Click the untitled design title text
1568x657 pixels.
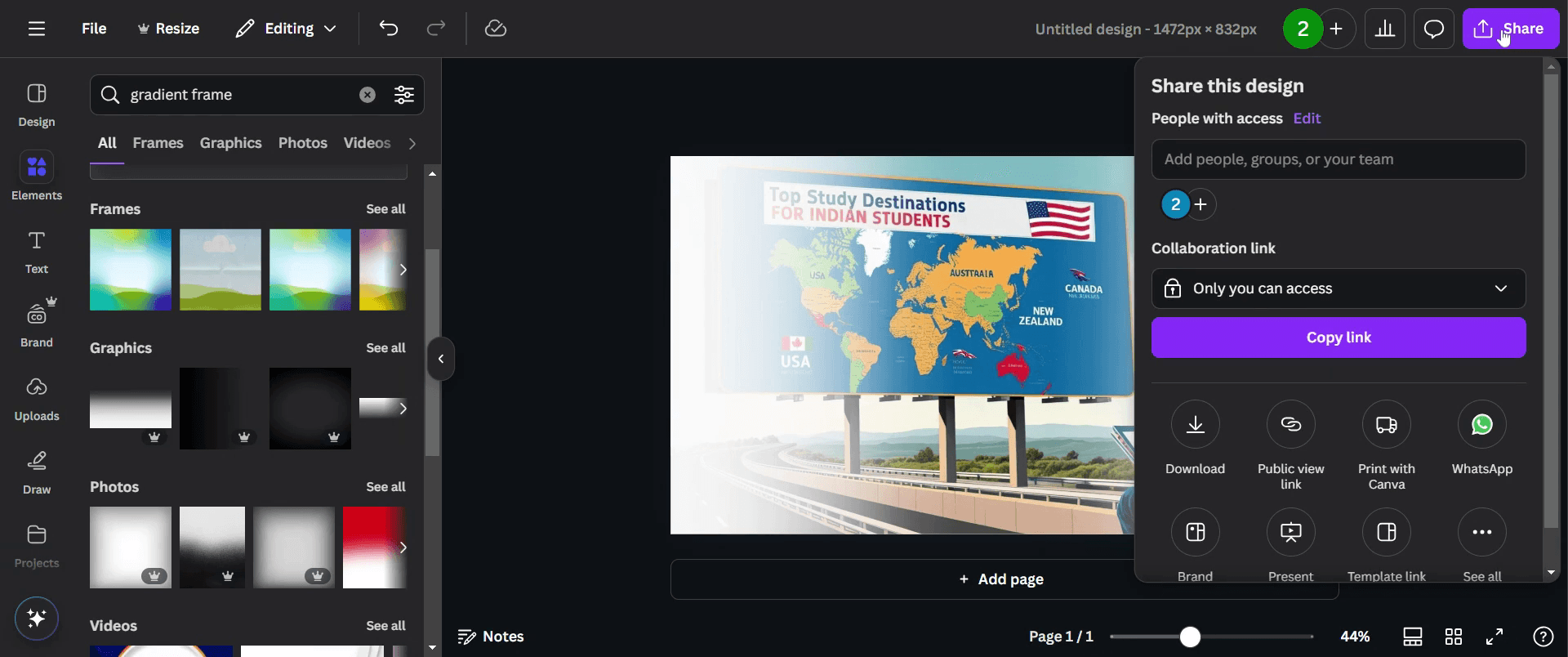(1146, 29)
